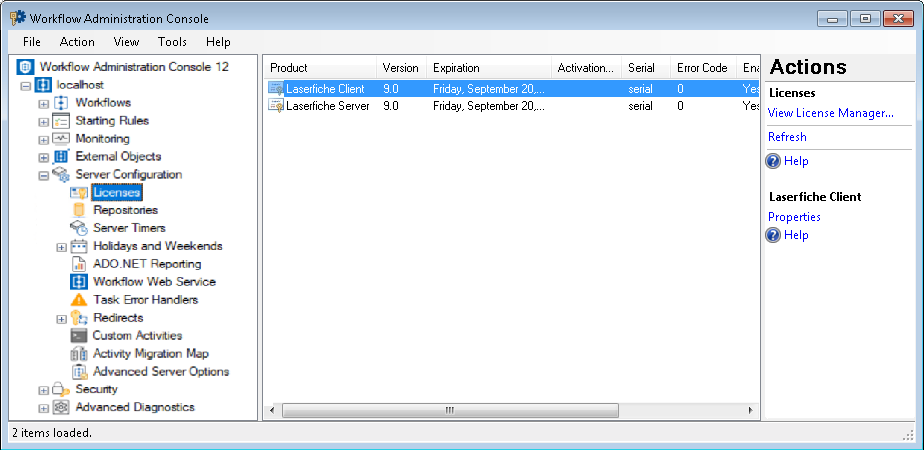
Task: Expand the Security tree node
Action: pos(44,390)
